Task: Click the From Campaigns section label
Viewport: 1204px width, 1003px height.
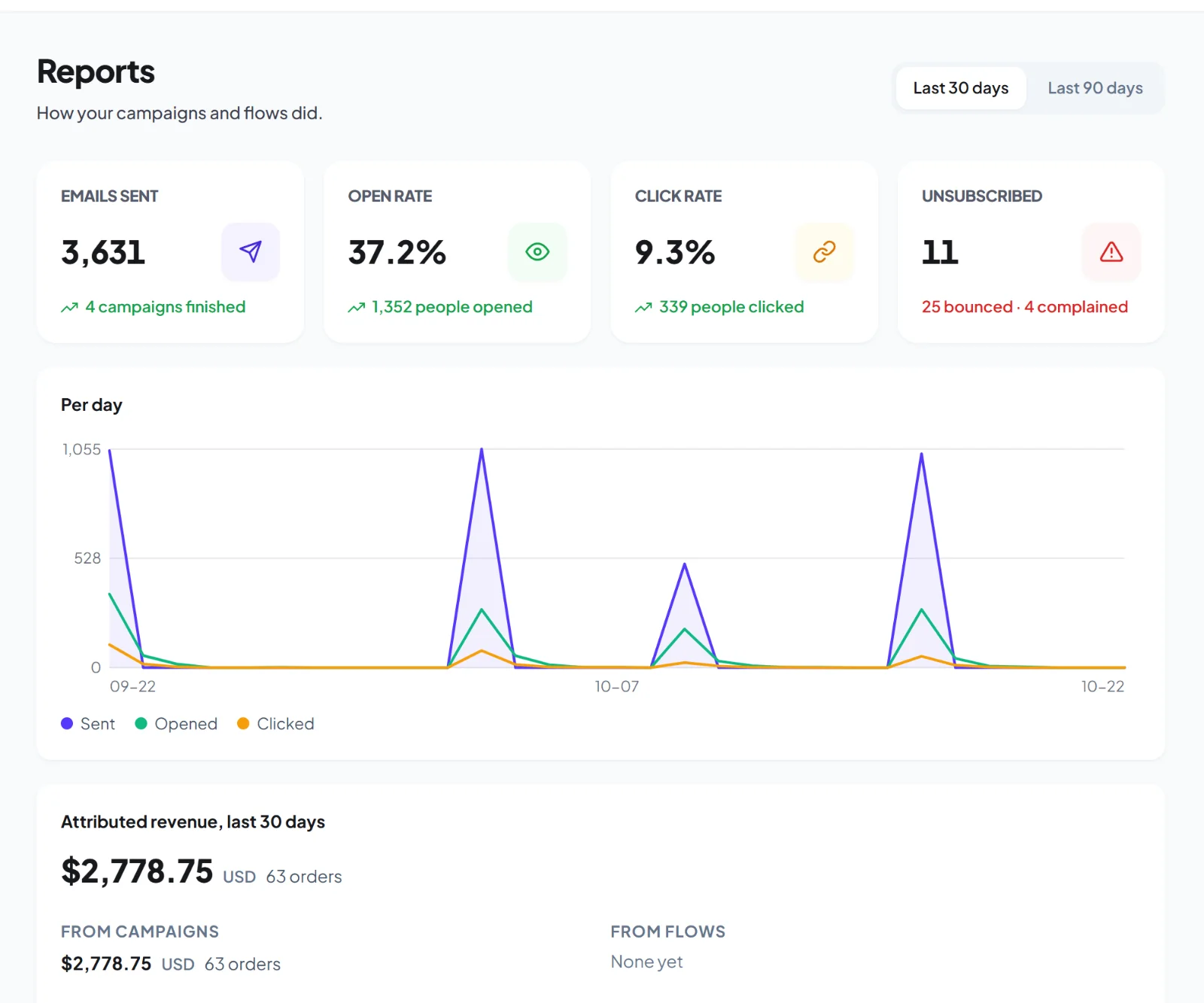Action: pyautogui.click(x=140, y=932)
